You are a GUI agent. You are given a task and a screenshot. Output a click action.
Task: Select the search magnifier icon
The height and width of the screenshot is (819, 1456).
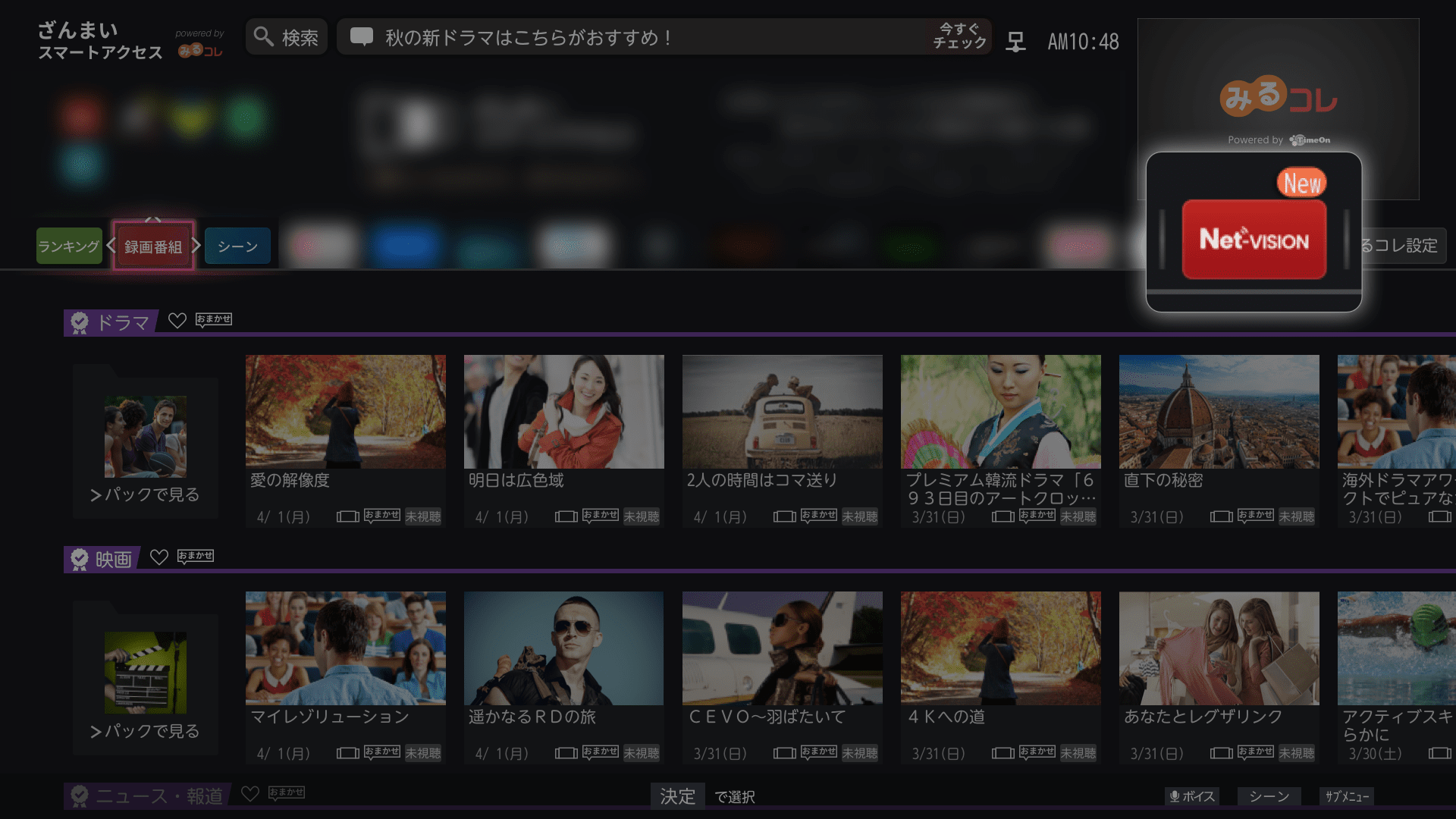[262, 36]
